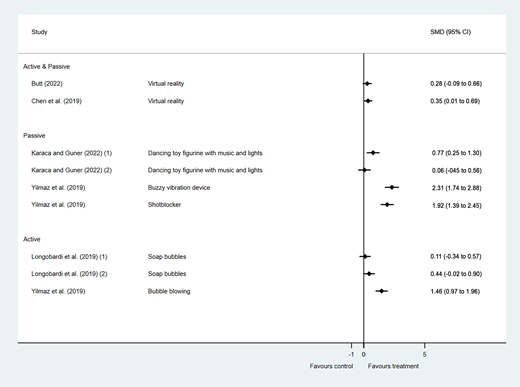Click the value '2.31 (1.74 to 2.88)'
Viewport: 520px width, 387px height.
[457, 188]
